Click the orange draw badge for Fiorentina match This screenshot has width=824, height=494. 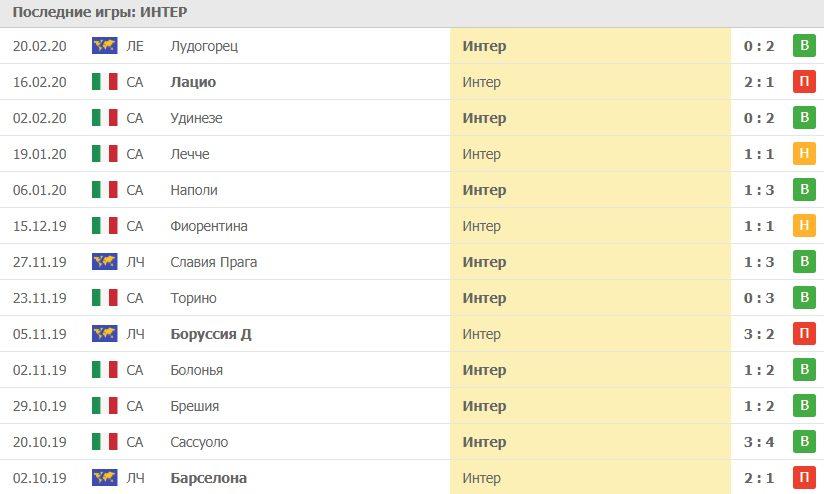click(804, 226)
